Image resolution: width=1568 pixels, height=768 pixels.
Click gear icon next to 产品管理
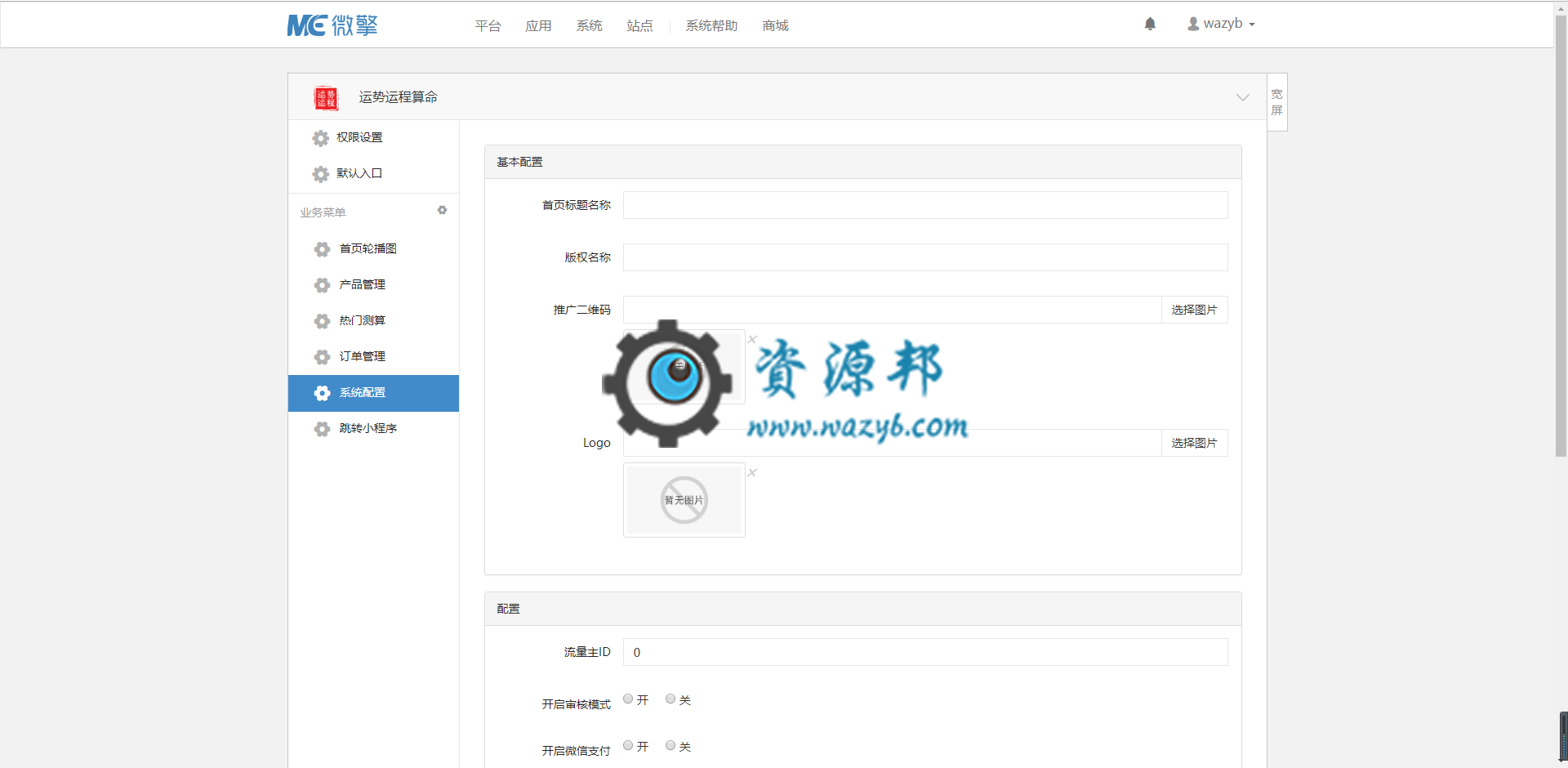(323, 285)
